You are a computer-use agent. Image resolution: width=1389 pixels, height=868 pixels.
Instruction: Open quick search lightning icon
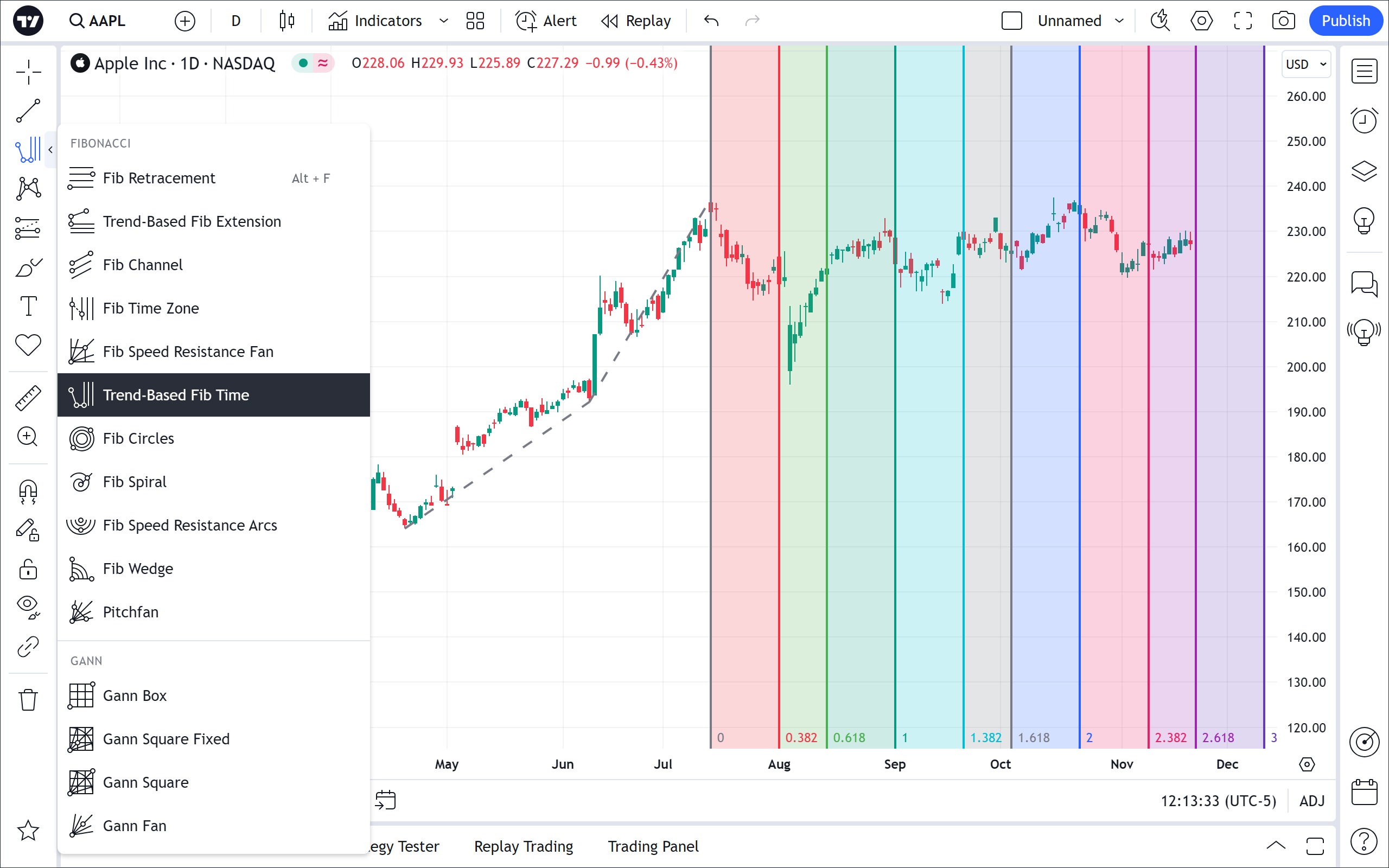(x=1161, y=21)
